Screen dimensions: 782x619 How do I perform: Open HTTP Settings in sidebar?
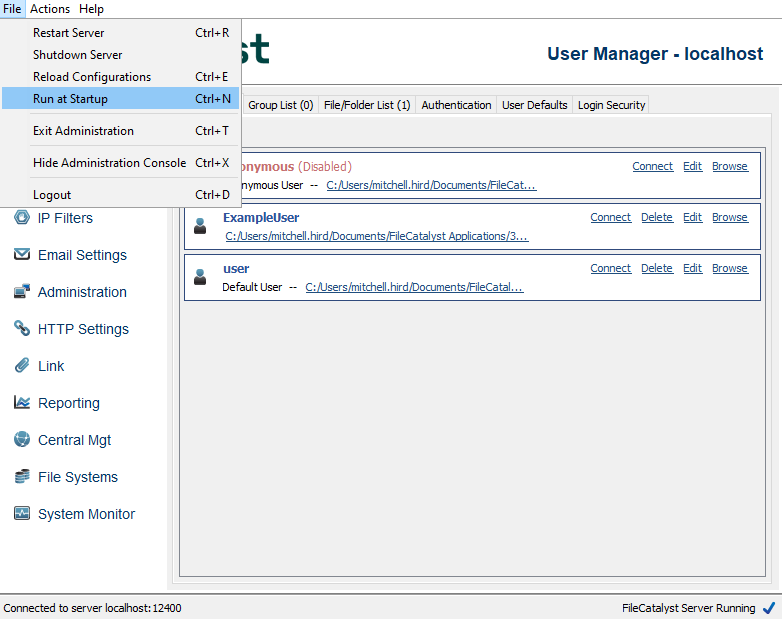[83, 329]
